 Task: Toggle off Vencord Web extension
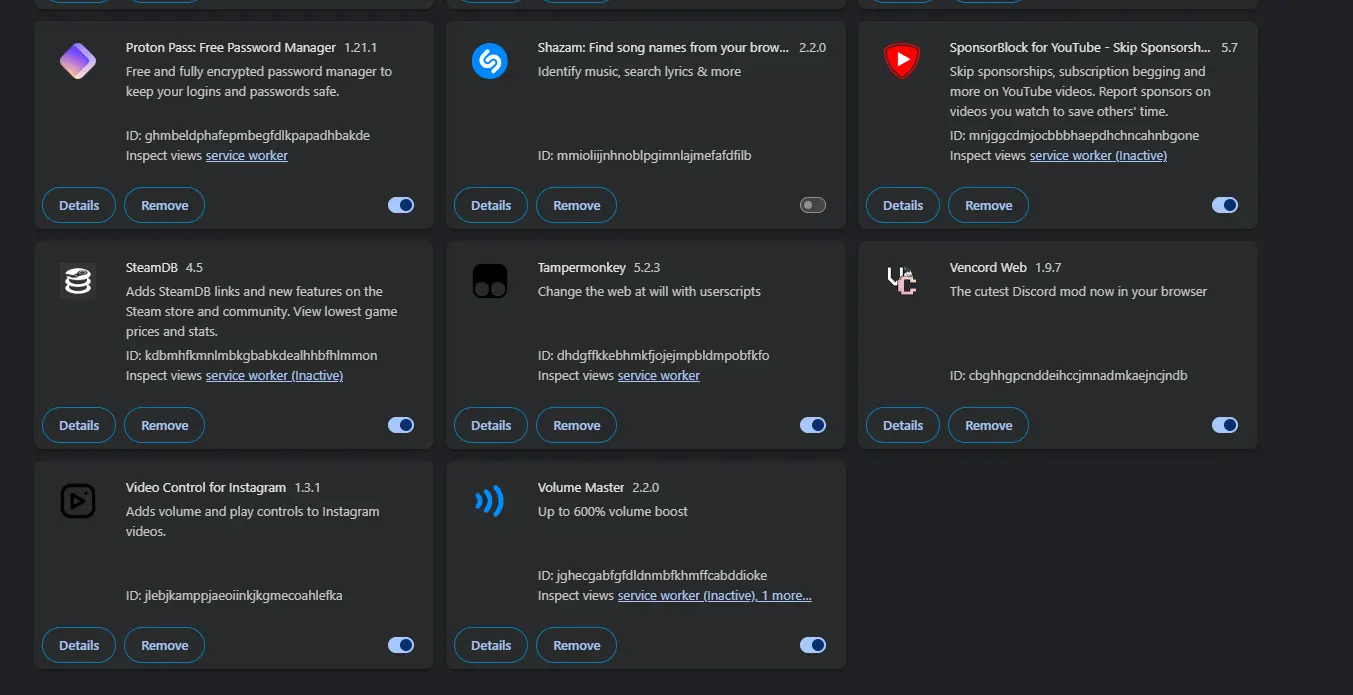click(x=1225, y=425)
